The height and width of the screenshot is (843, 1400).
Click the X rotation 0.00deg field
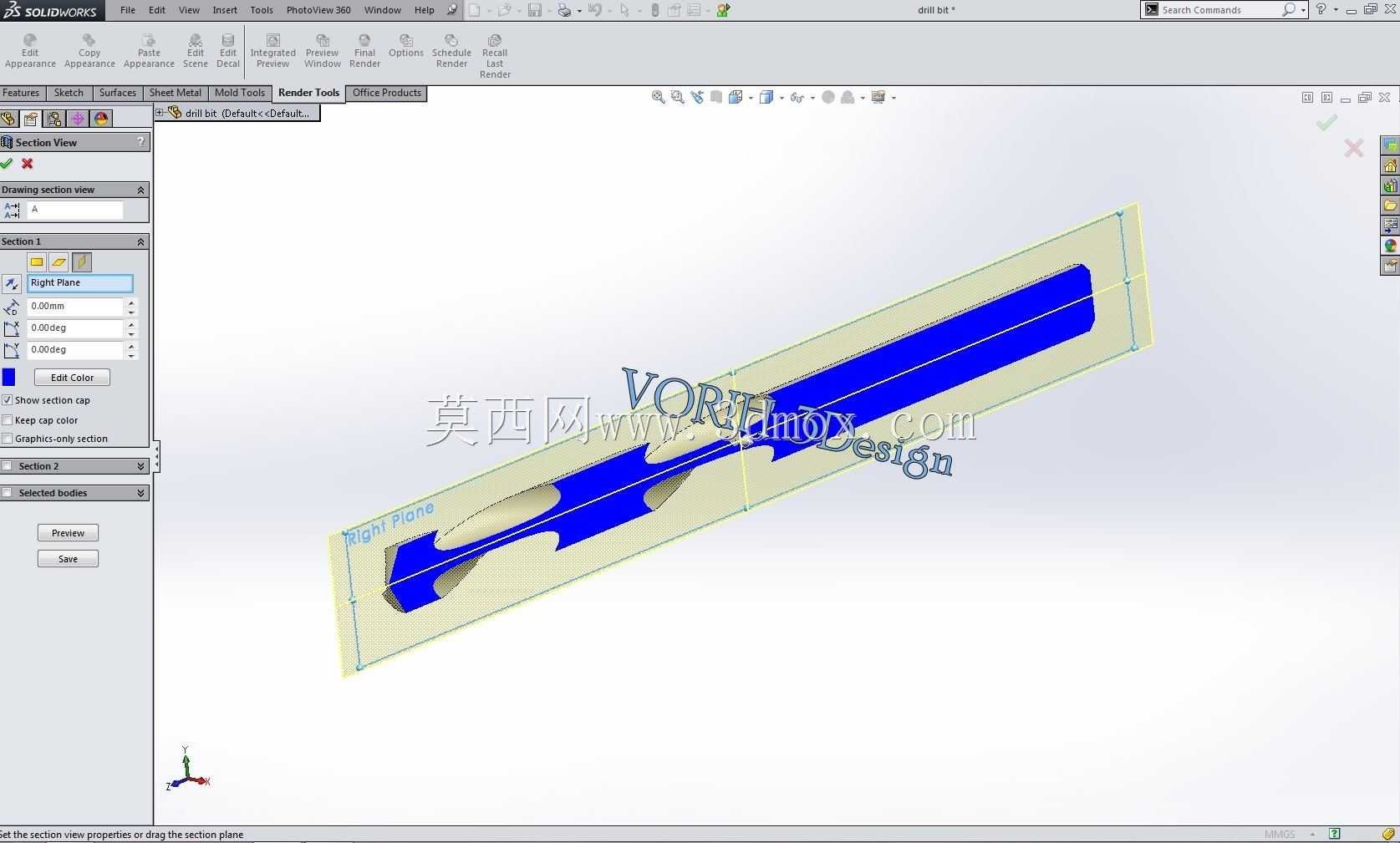tap(75, 328)
